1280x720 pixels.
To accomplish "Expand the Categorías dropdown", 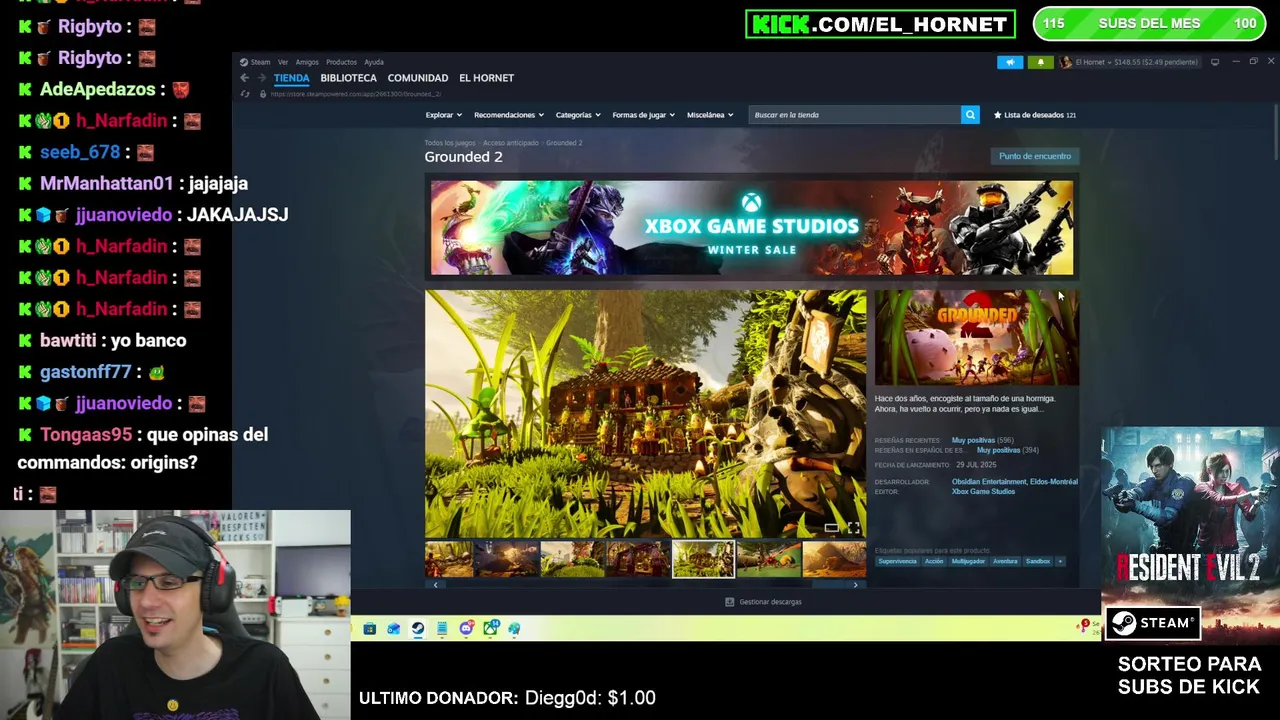I will coord(578,115).
